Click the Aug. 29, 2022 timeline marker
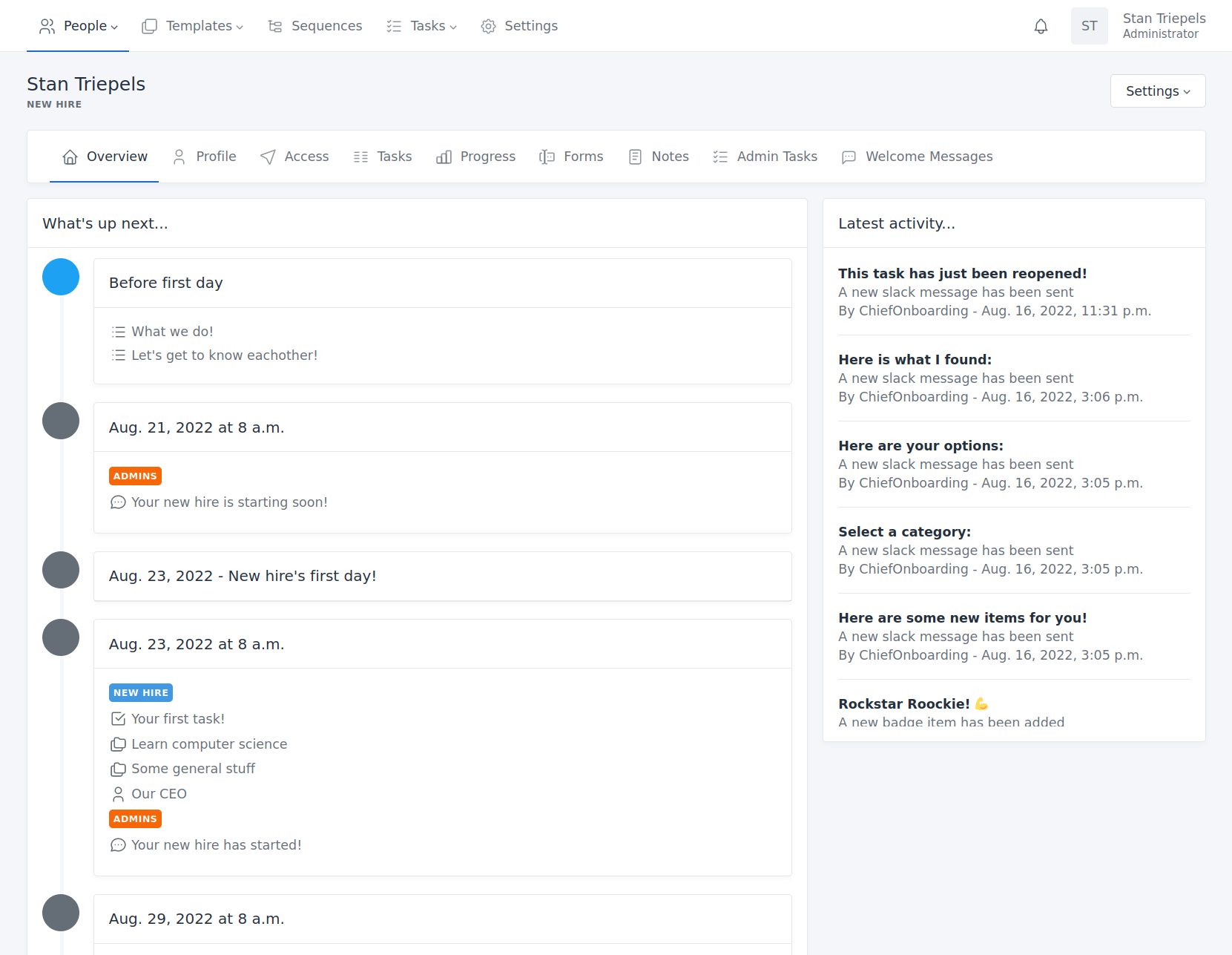 61,913
